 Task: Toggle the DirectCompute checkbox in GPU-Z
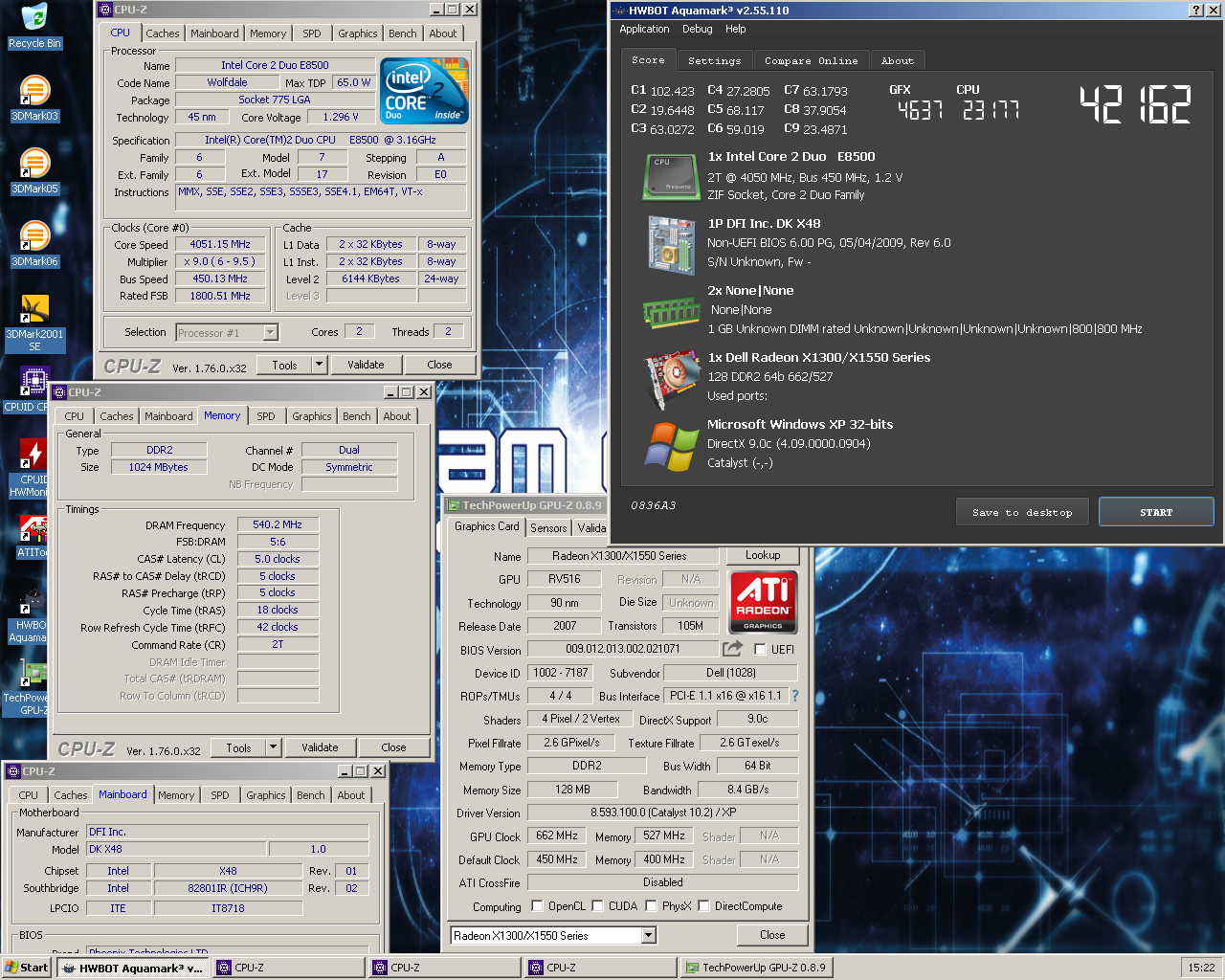pos(703,905)
